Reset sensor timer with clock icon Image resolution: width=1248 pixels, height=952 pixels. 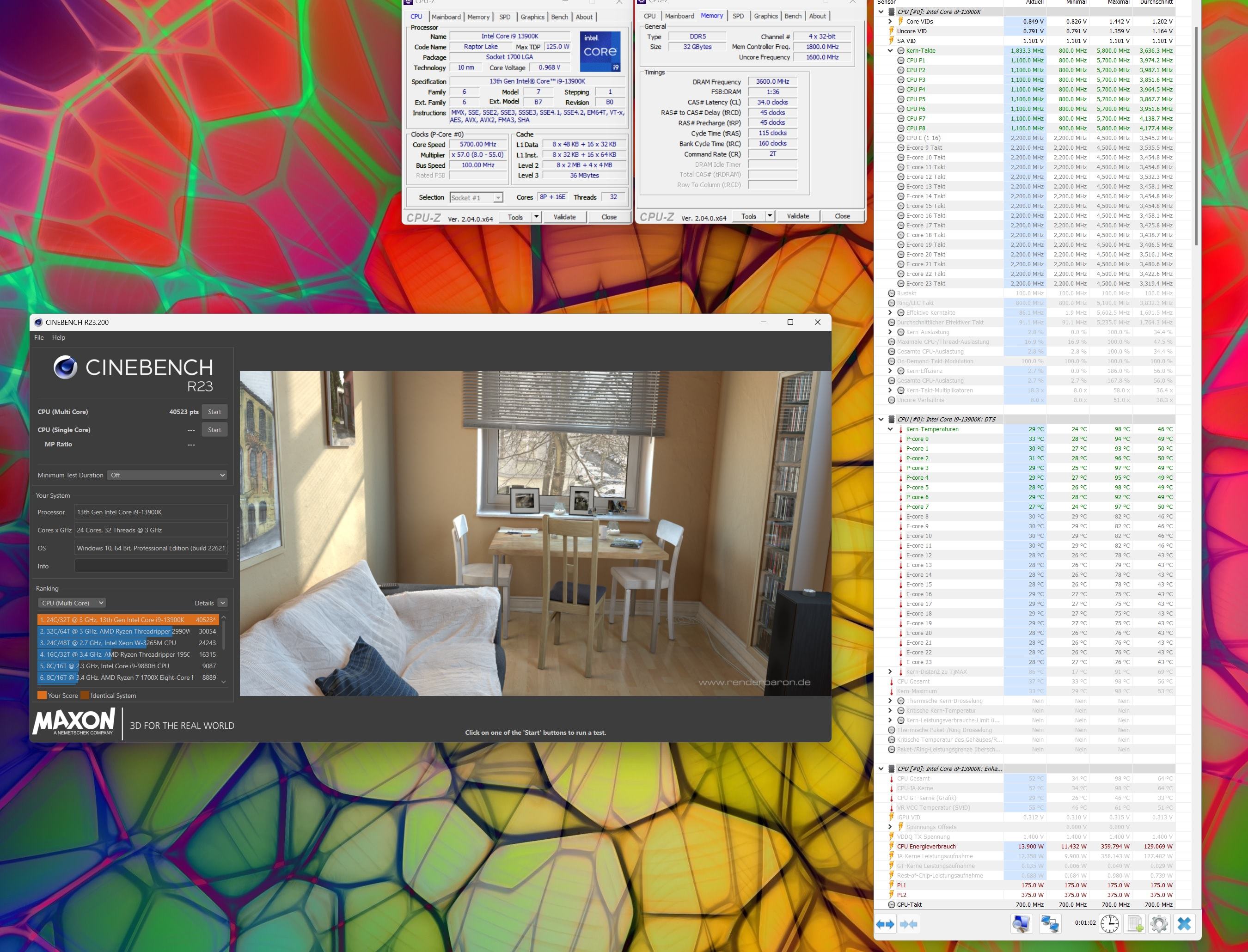coord(1109,924)
